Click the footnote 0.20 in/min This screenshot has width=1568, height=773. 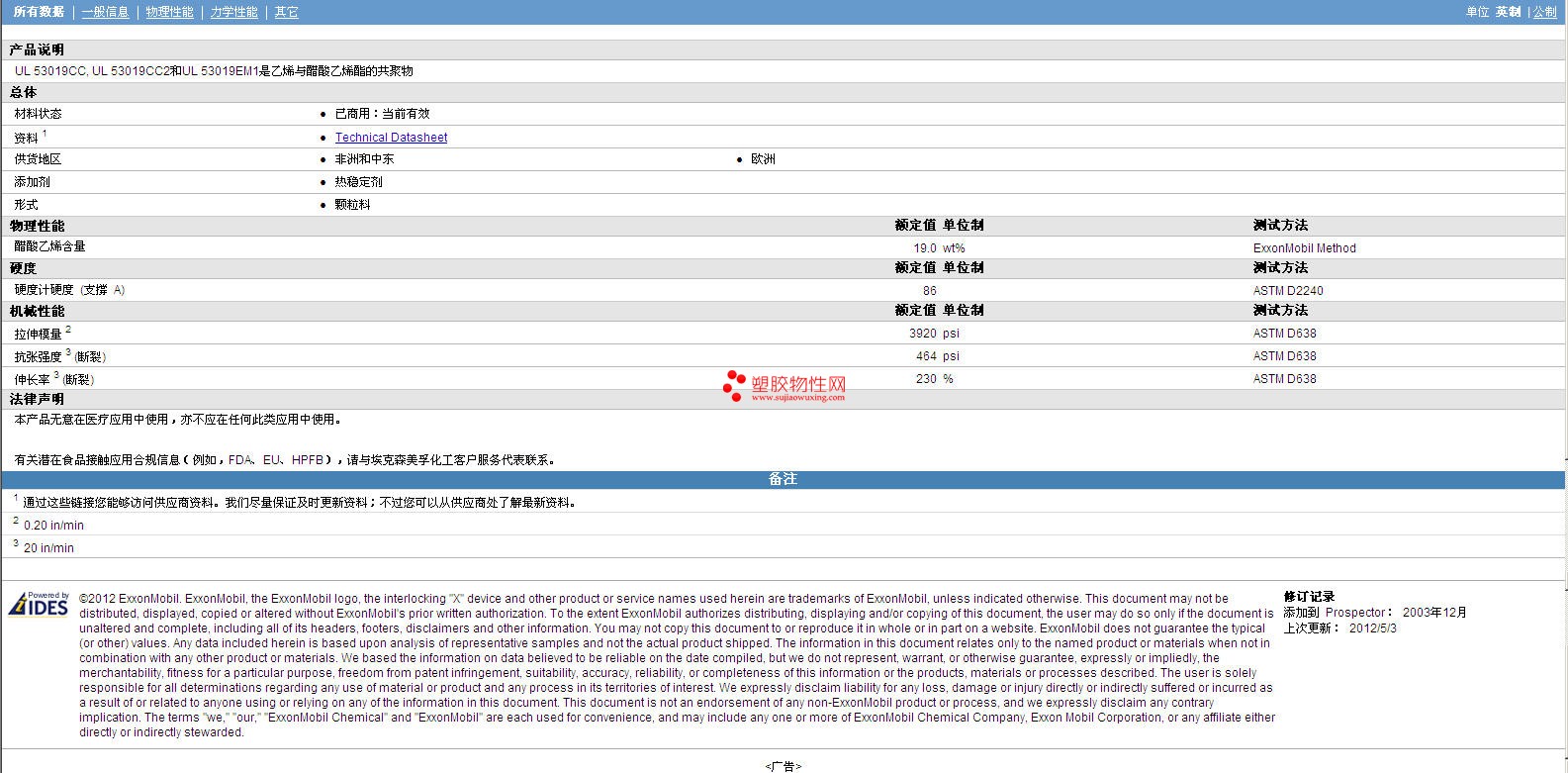(x=53, y=526)
